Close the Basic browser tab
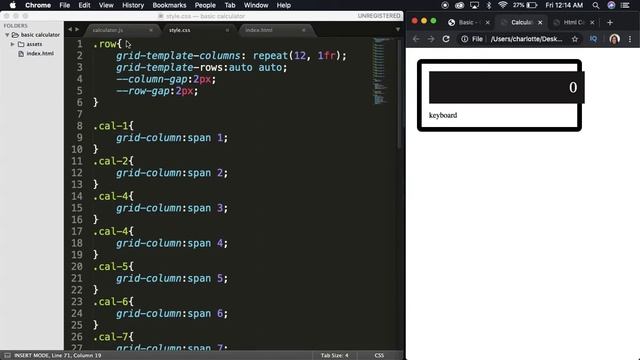640x360 pixels. [x=487, y=22]
